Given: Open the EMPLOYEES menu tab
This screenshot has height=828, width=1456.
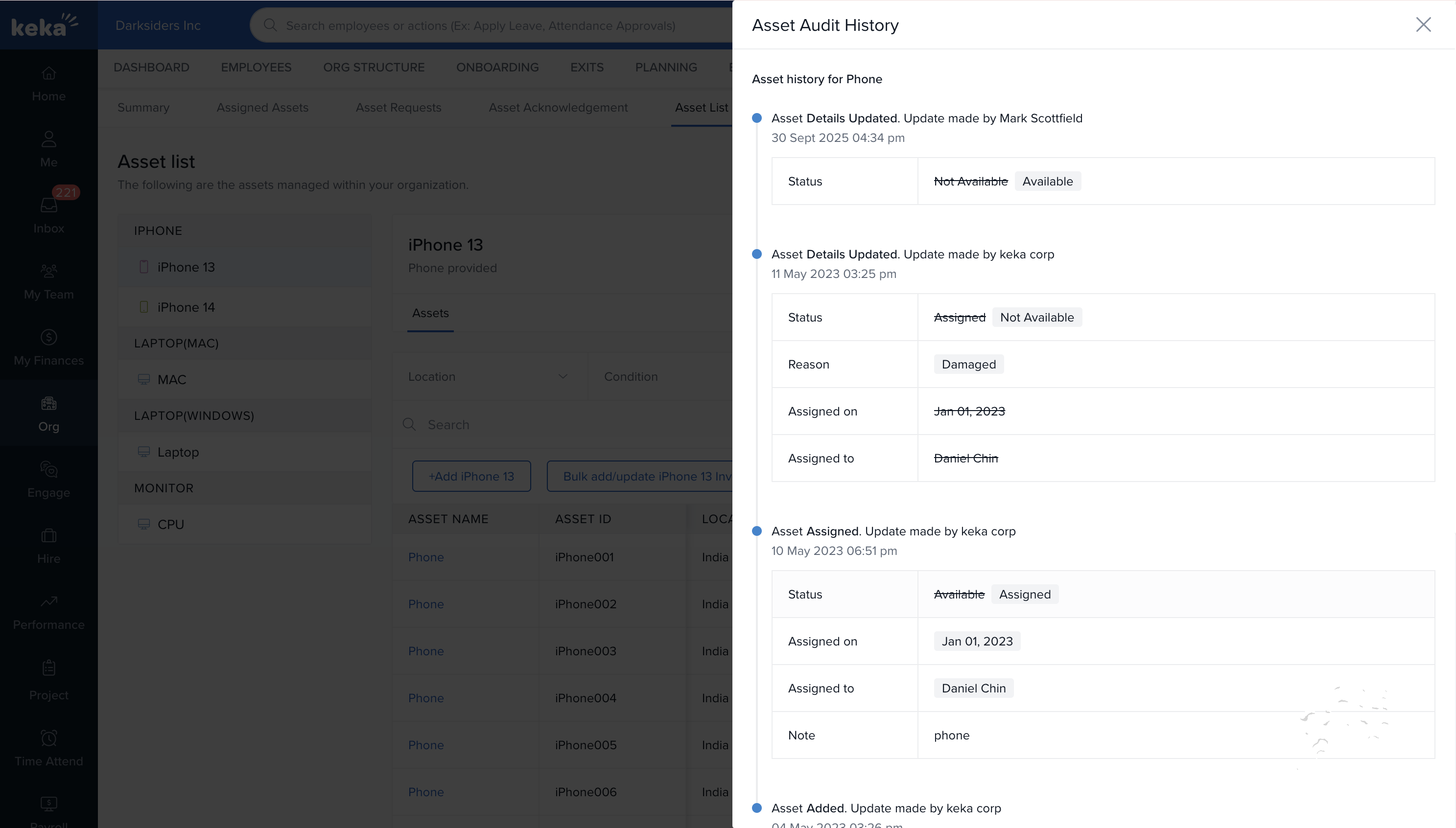Looking at the screenshot, I should point(256,67).
